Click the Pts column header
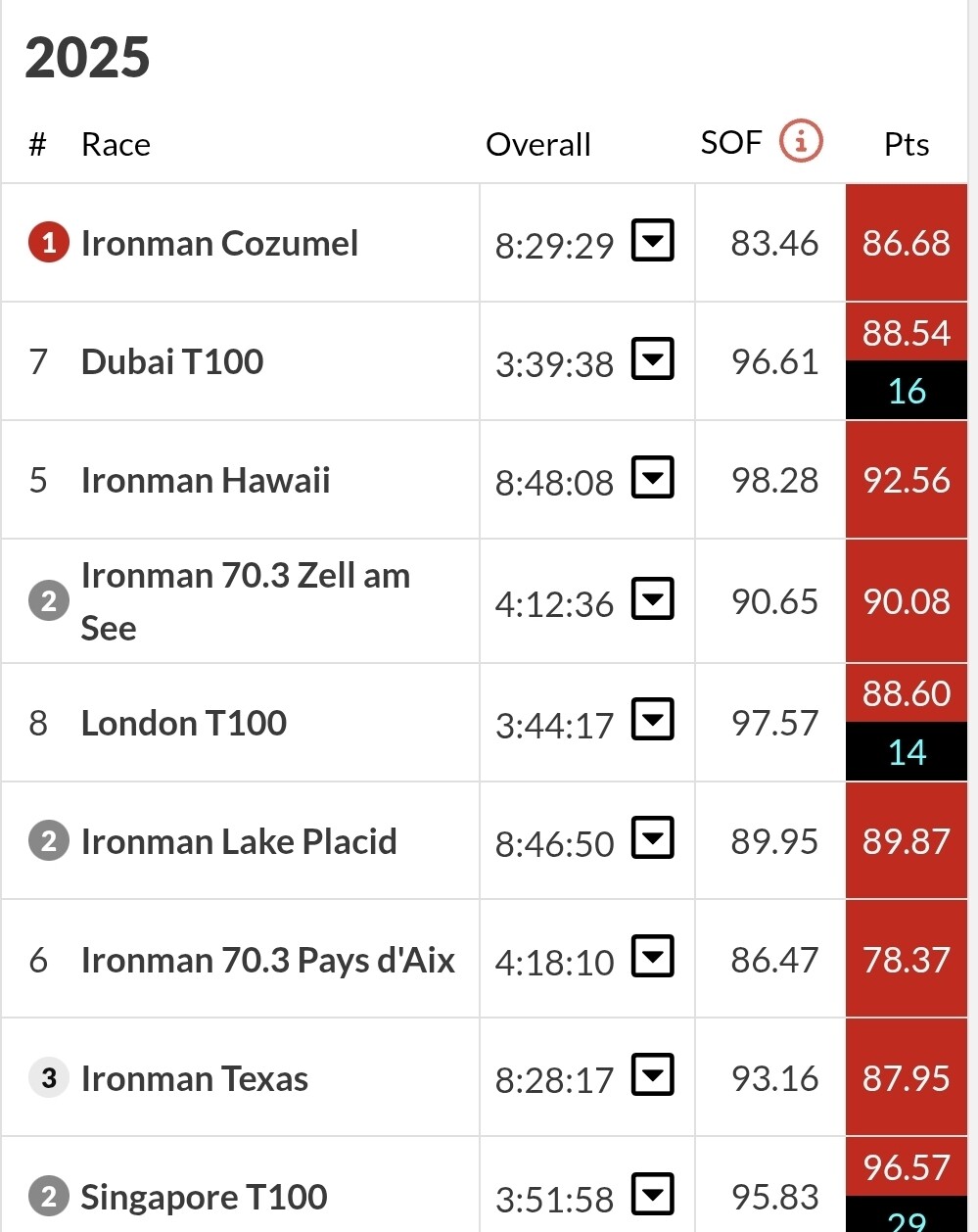Screen dimensions: 978x1232 (x=906, y=144)
